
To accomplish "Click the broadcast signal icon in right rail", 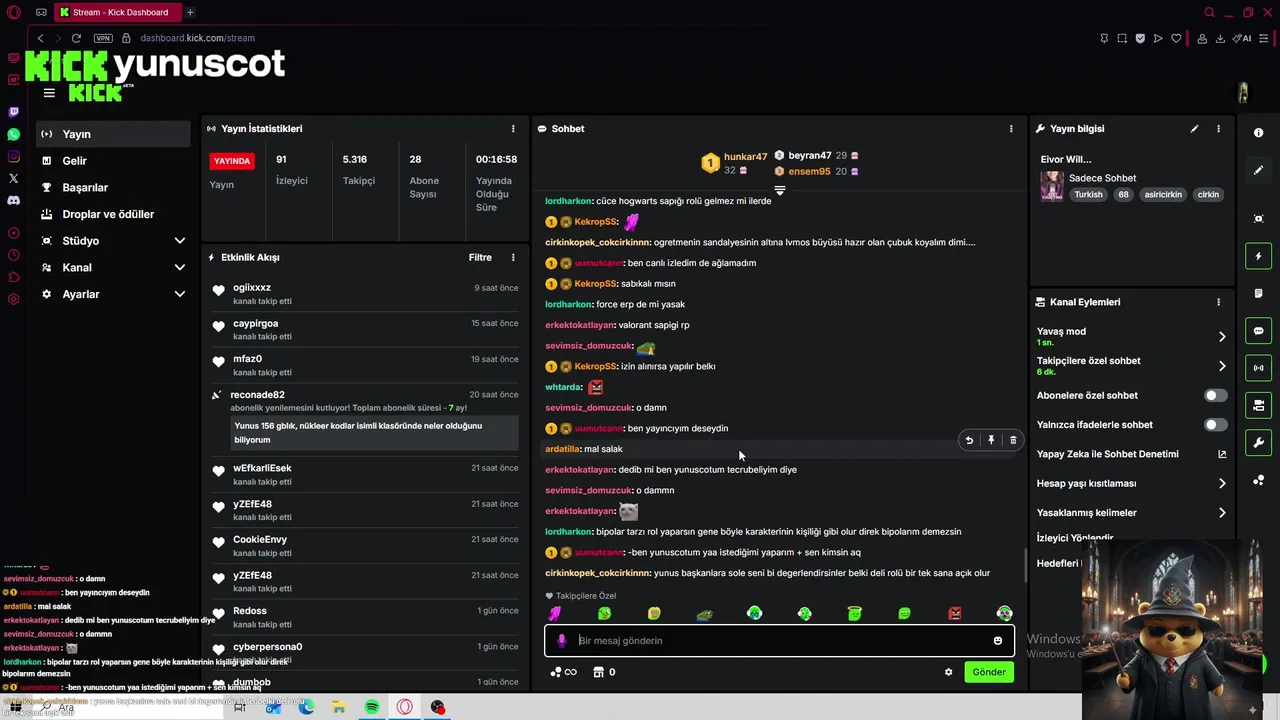I will (x=1258, y=368).
